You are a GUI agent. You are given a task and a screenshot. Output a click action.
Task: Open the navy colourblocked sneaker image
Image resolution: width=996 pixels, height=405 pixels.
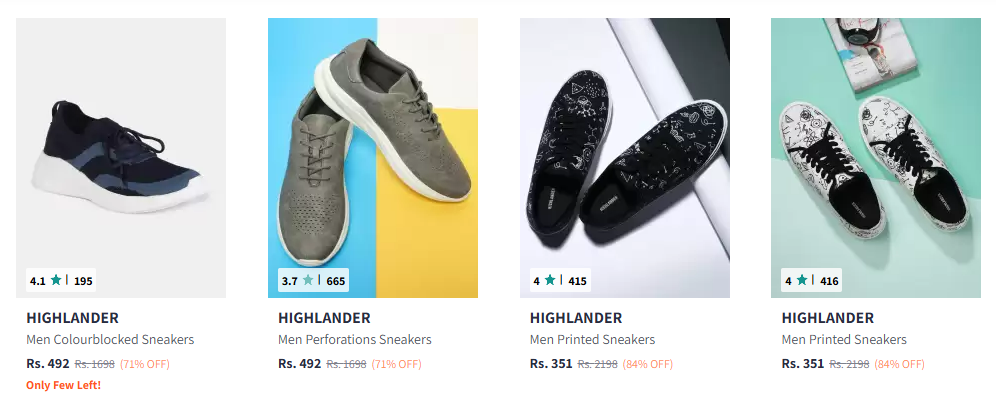121,157
